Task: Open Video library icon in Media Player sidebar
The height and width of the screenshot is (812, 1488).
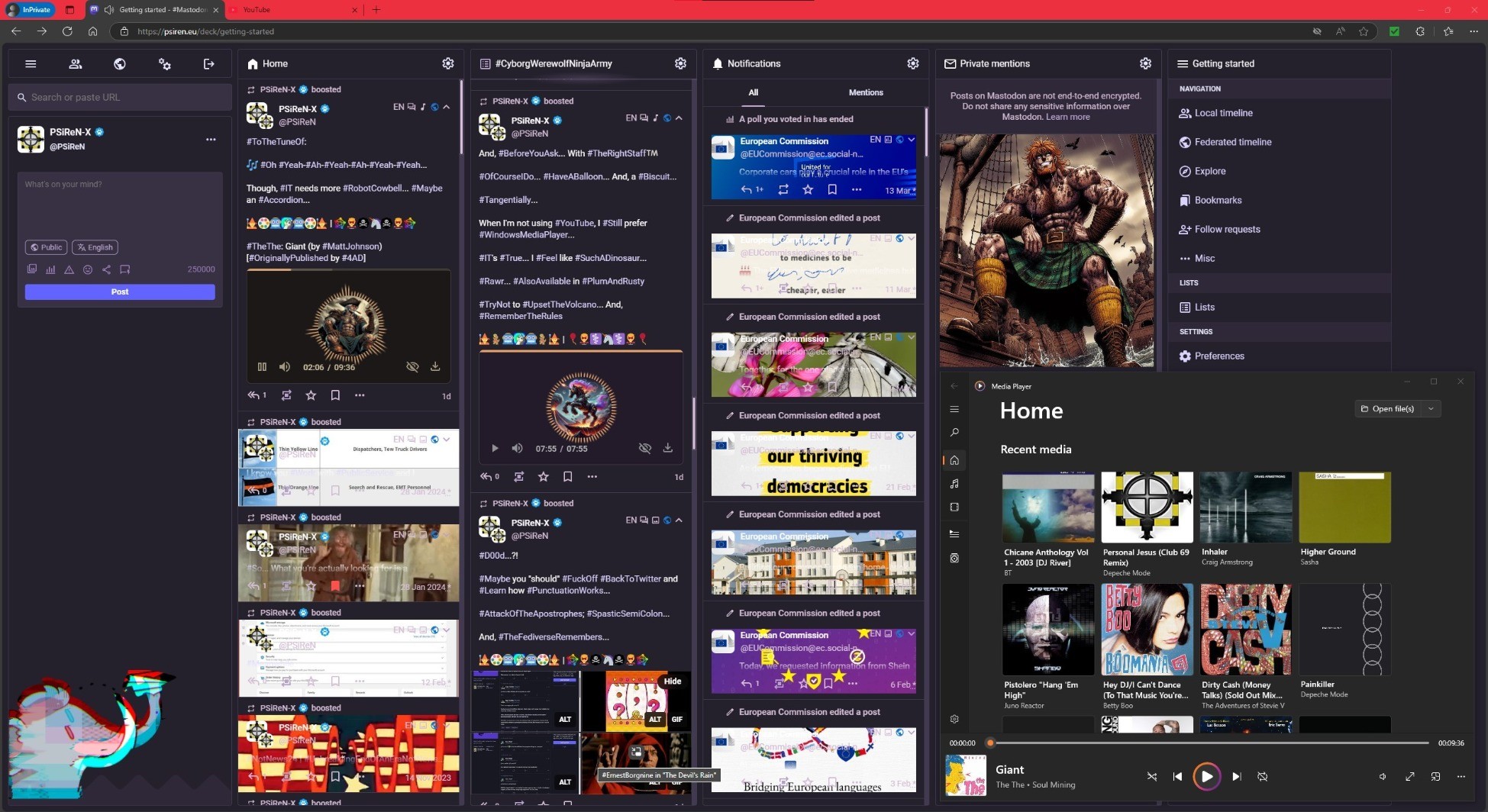Action: 954,507
